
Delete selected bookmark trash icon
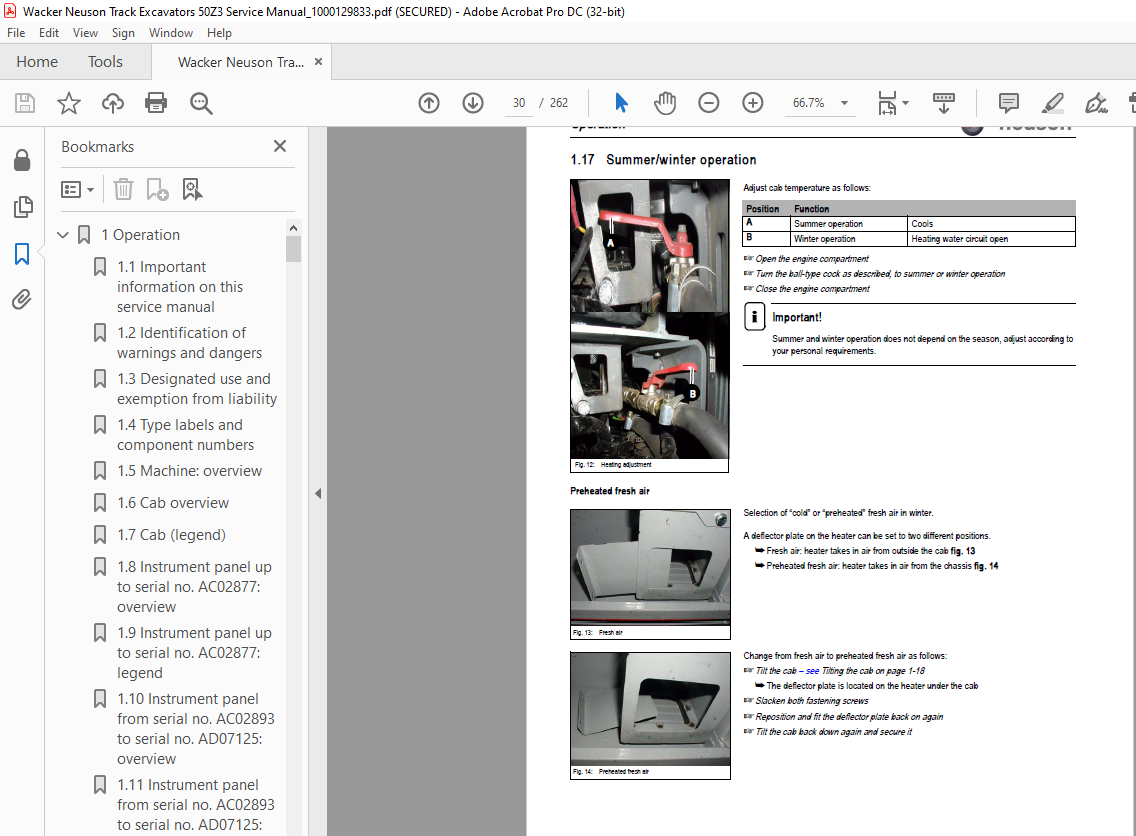coord(123,189)
